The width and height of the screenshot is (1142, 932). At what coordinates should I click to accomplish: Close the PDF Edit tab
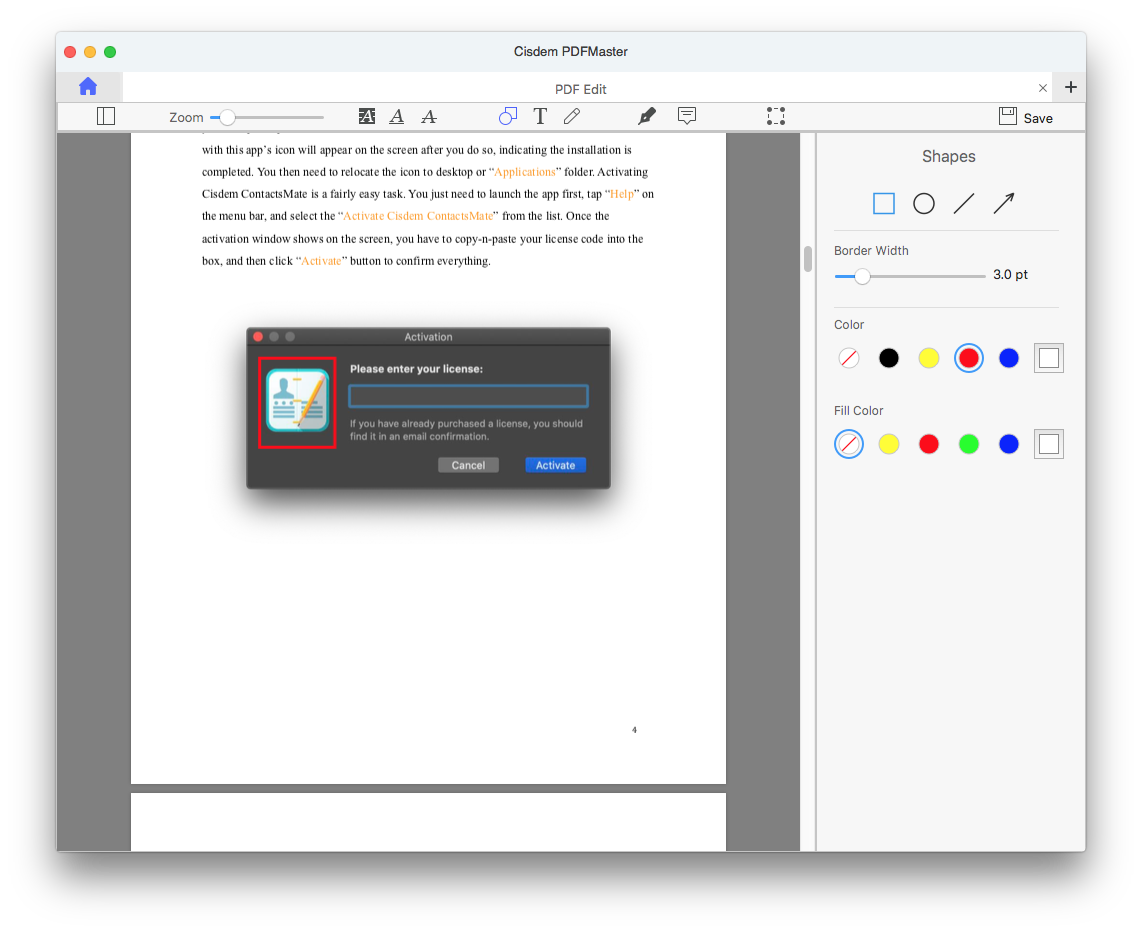(1042, 88)
